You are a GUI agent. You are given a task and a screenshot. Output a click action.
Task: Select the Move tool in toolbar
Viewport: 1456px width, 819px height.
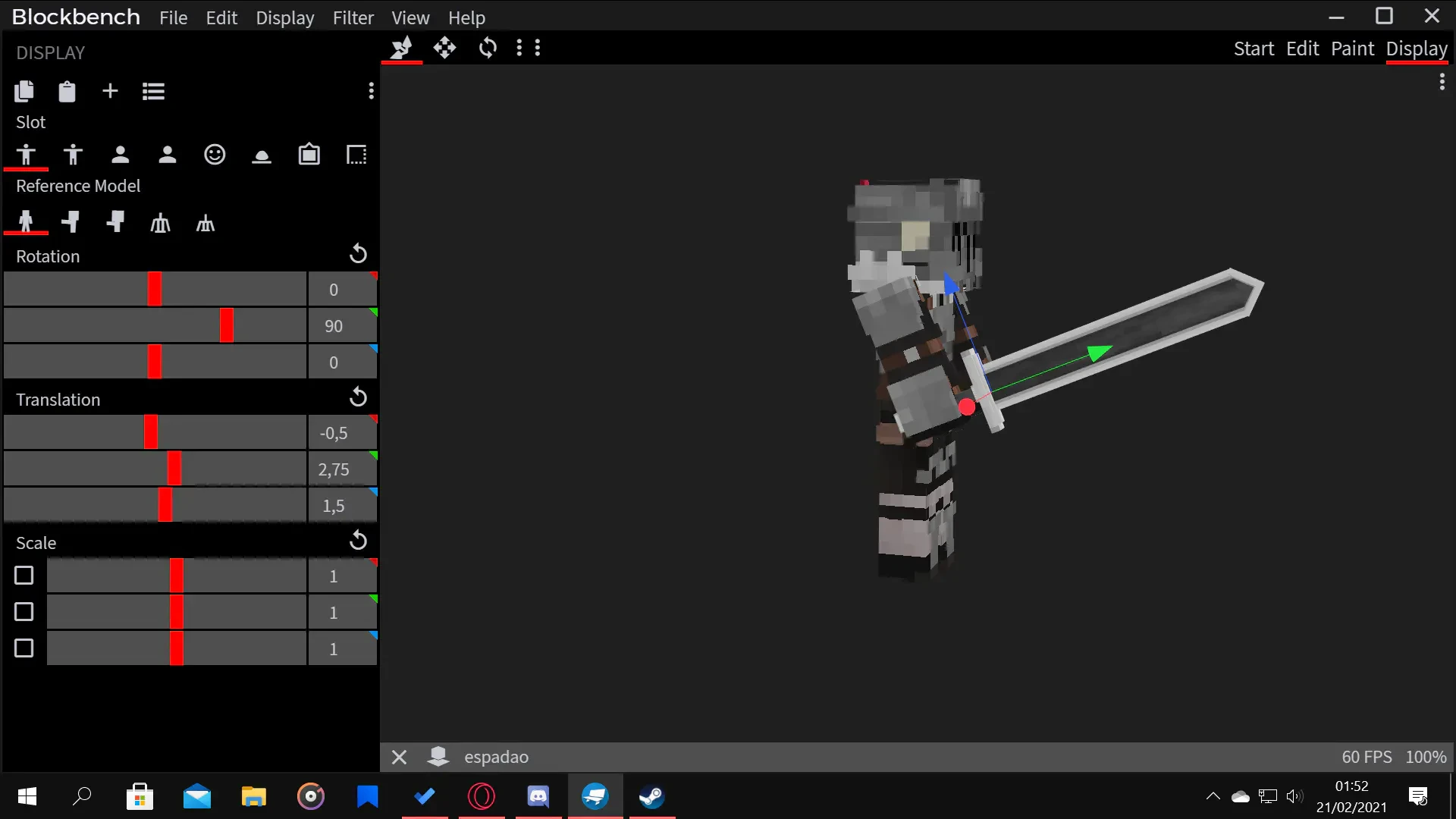444,48
